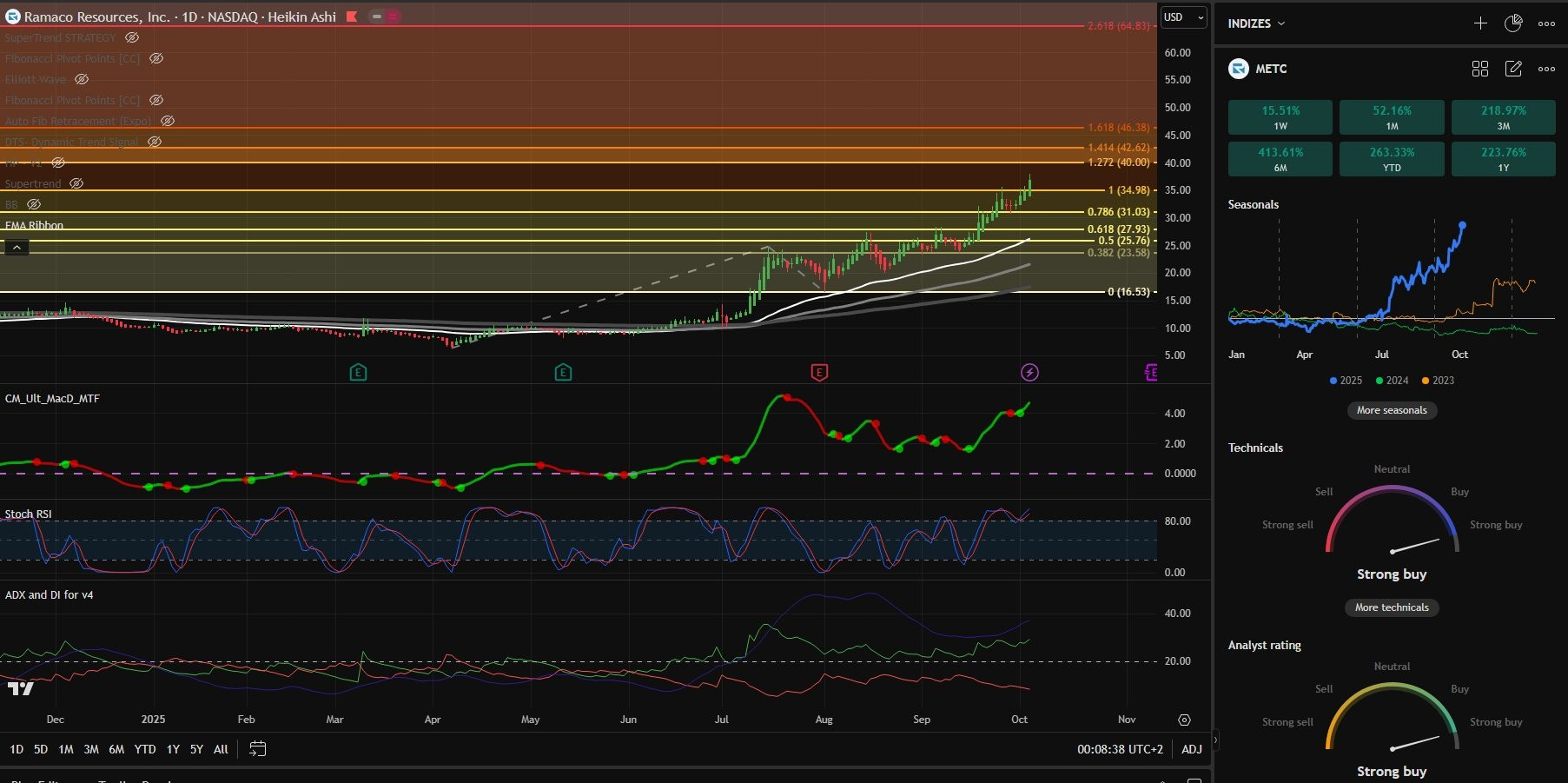Open chart settings gear on time axis
This screenshot has width=1568, height=783.
(1184, 720)
